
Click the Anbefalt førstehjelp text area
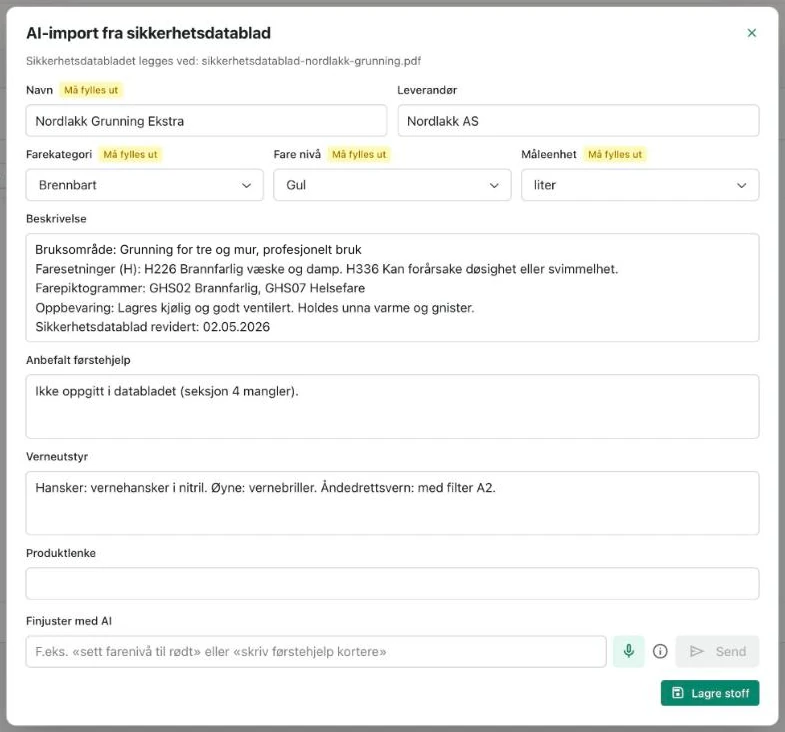tap(392, 407)
